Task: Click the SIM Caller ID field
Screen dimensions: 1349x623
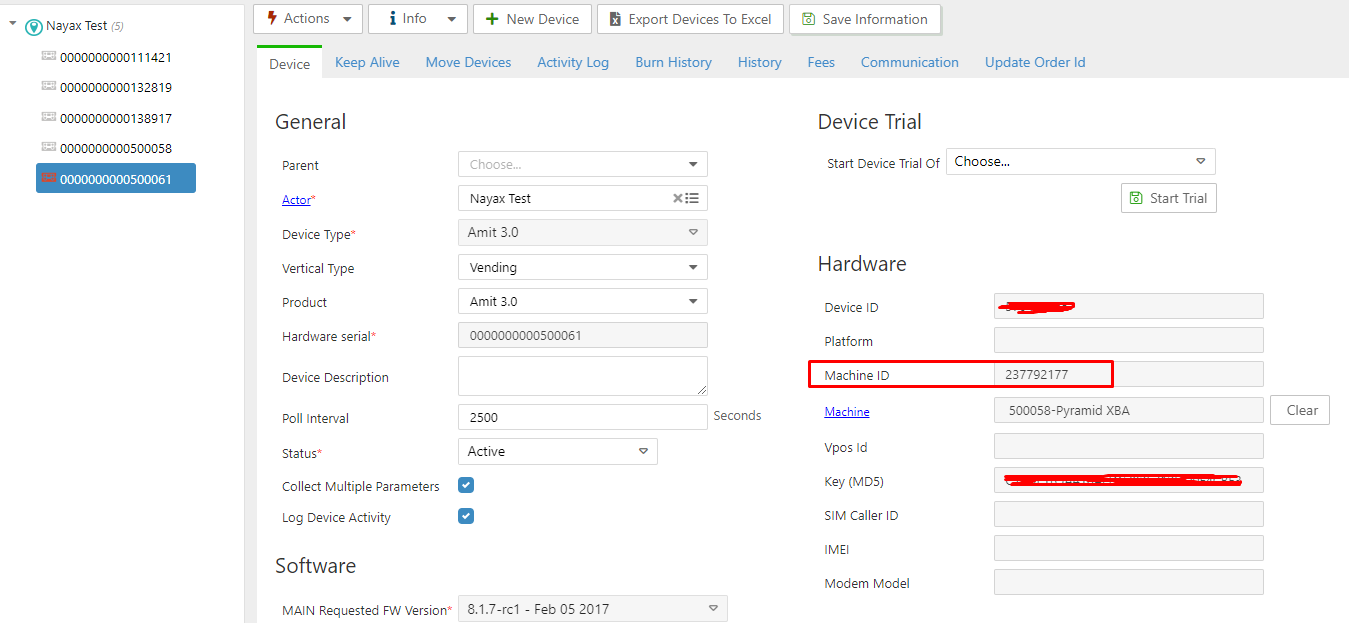Action: (1129, 514)
